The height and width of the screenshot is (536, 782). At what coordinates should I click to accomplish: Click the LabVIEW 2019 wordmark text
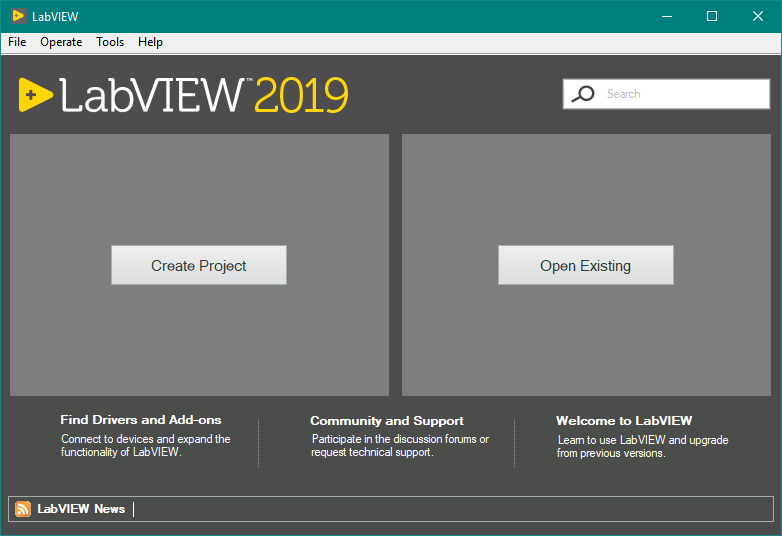(204, 95)
